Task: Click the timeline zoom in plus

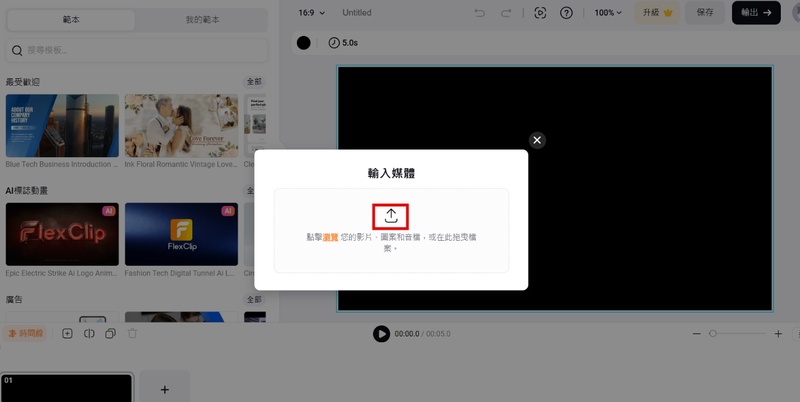Action: (778, 334)
